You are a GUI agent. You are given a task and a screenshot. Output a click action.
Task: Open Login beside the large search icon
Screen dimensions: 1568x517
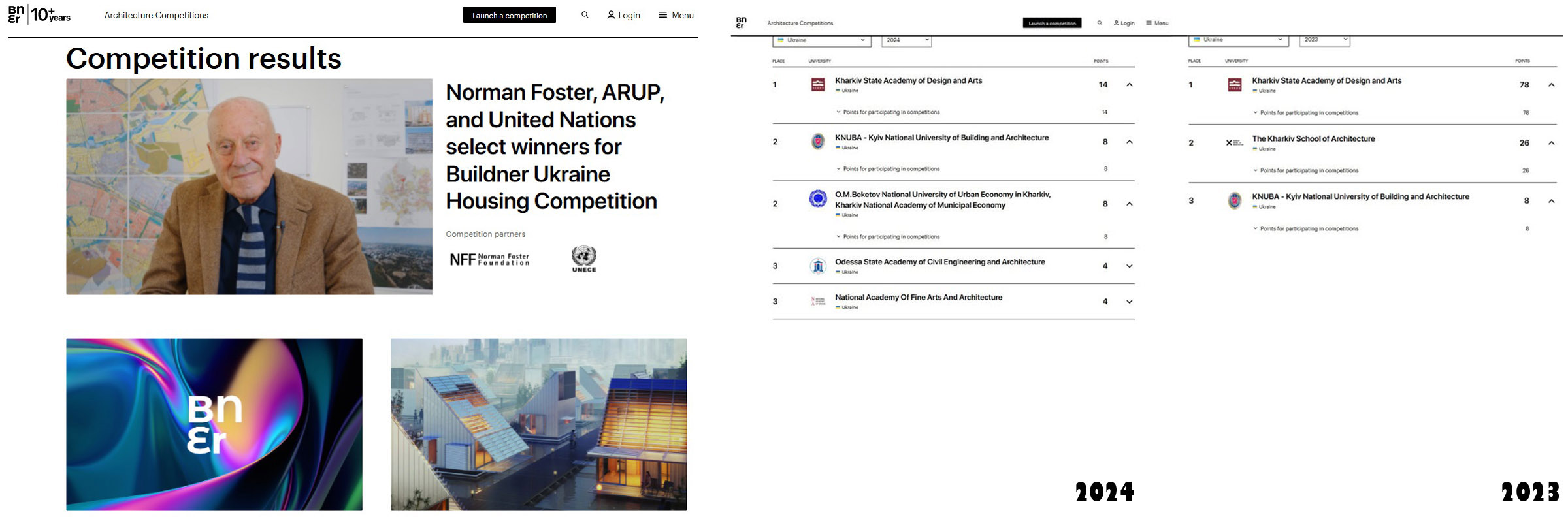(623, 15)
